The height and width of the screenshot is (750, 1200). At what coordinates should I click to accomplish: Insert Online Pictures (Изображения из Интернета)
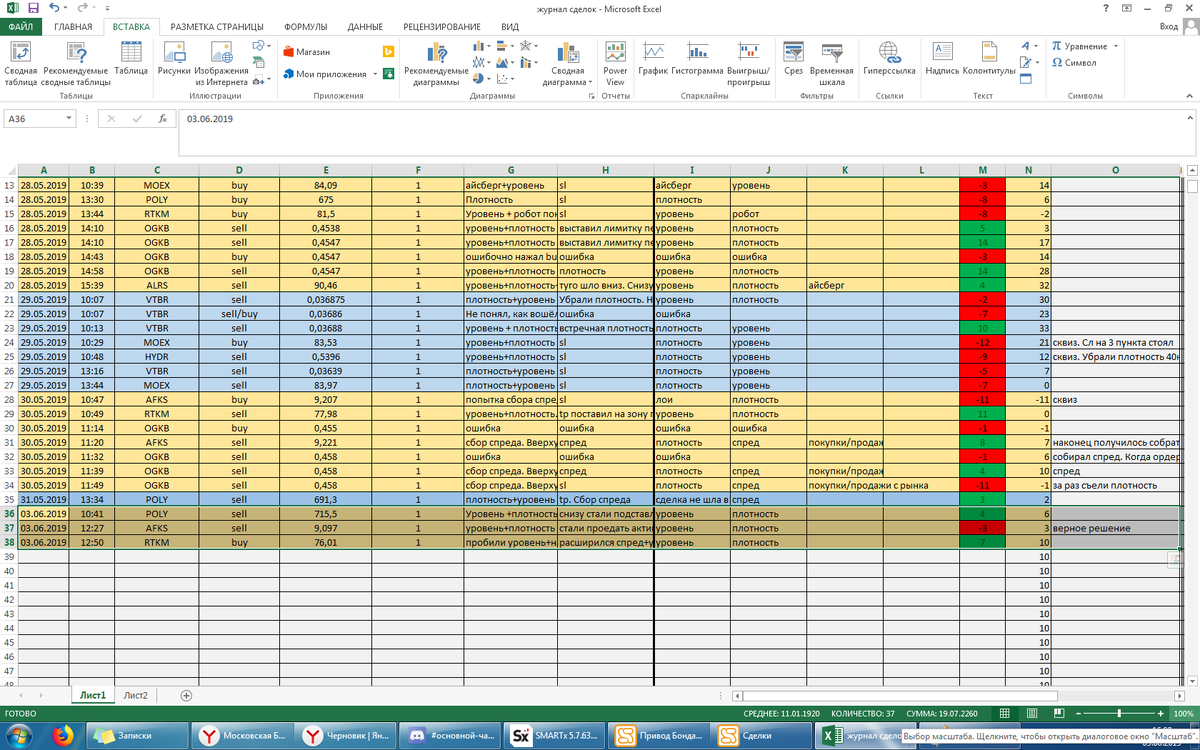pos(221,63)
